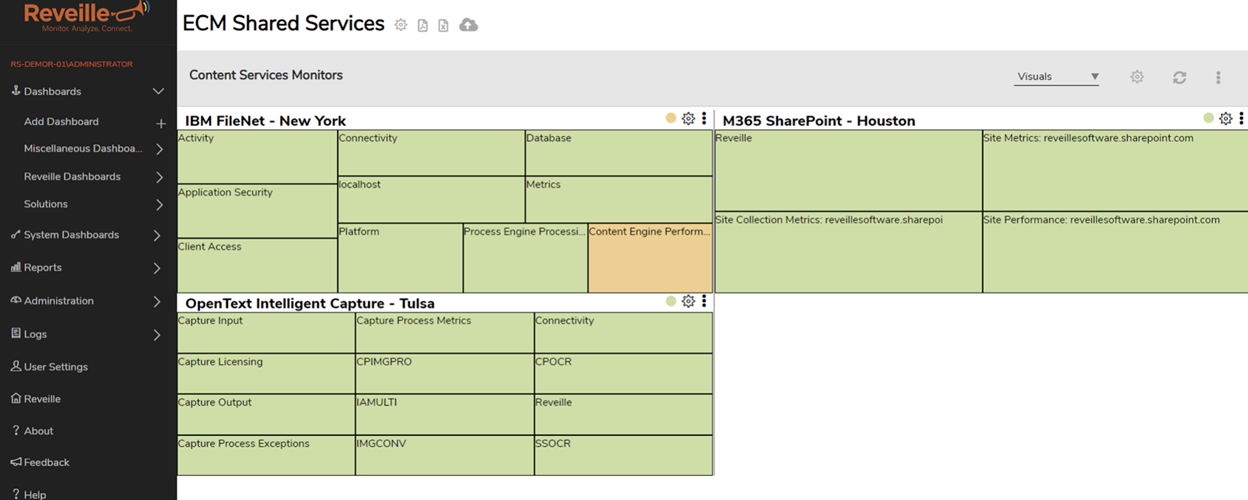Open Content Services Monitors more options menu
This screenshot has height=500, width=1248.
[1218, 77]
